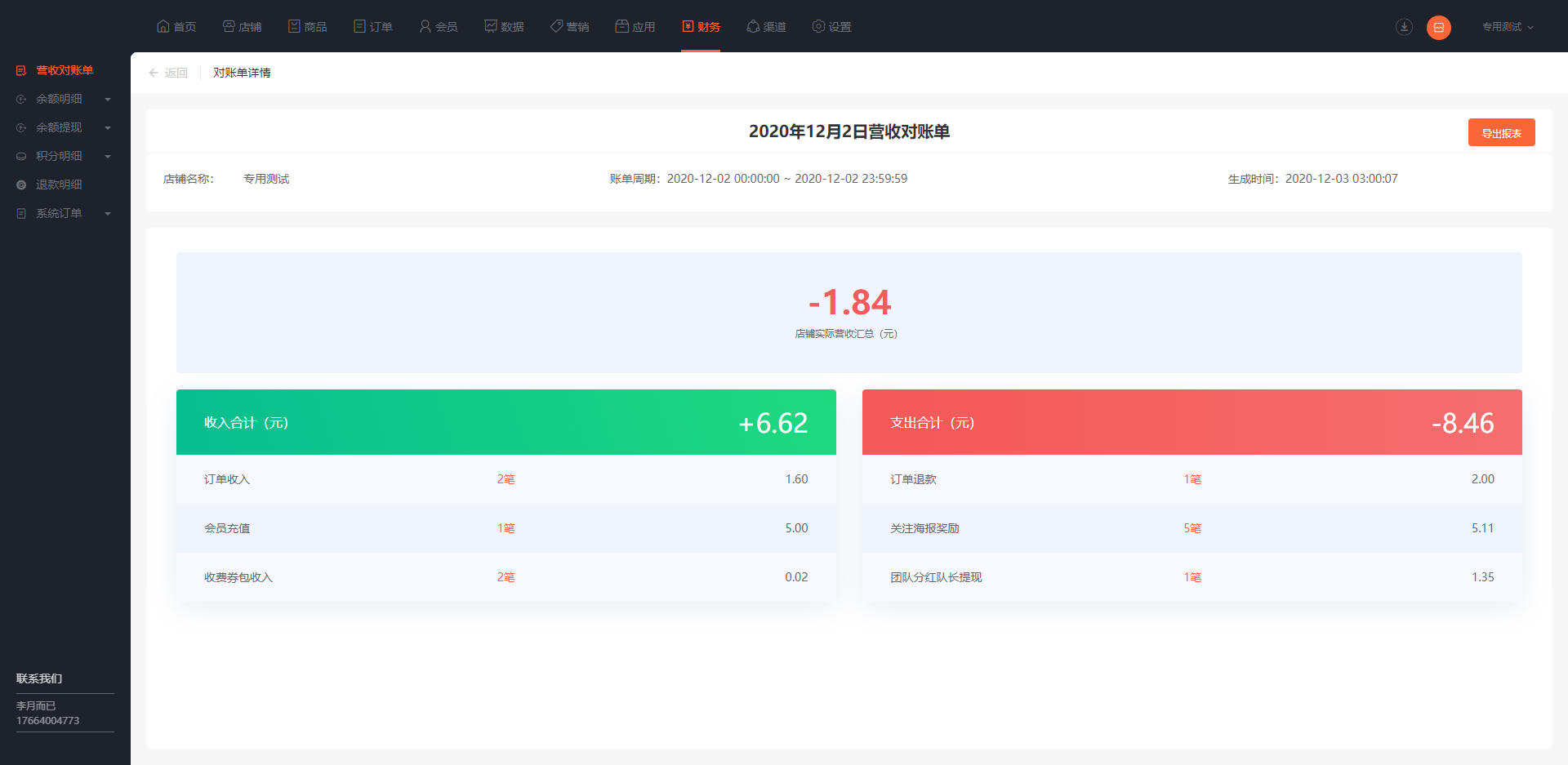Go to the 商品 top menu
Viewport: 1568px width, 765px height.
coord(307,26)
